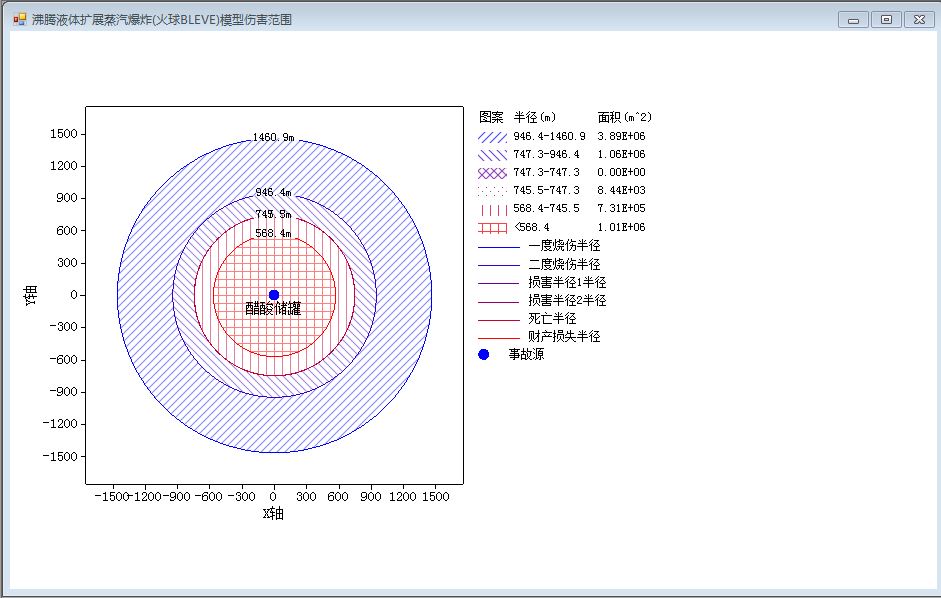Click the application icon in the title bar
Screen dimensions: 941x598
[x=20, y=19]
